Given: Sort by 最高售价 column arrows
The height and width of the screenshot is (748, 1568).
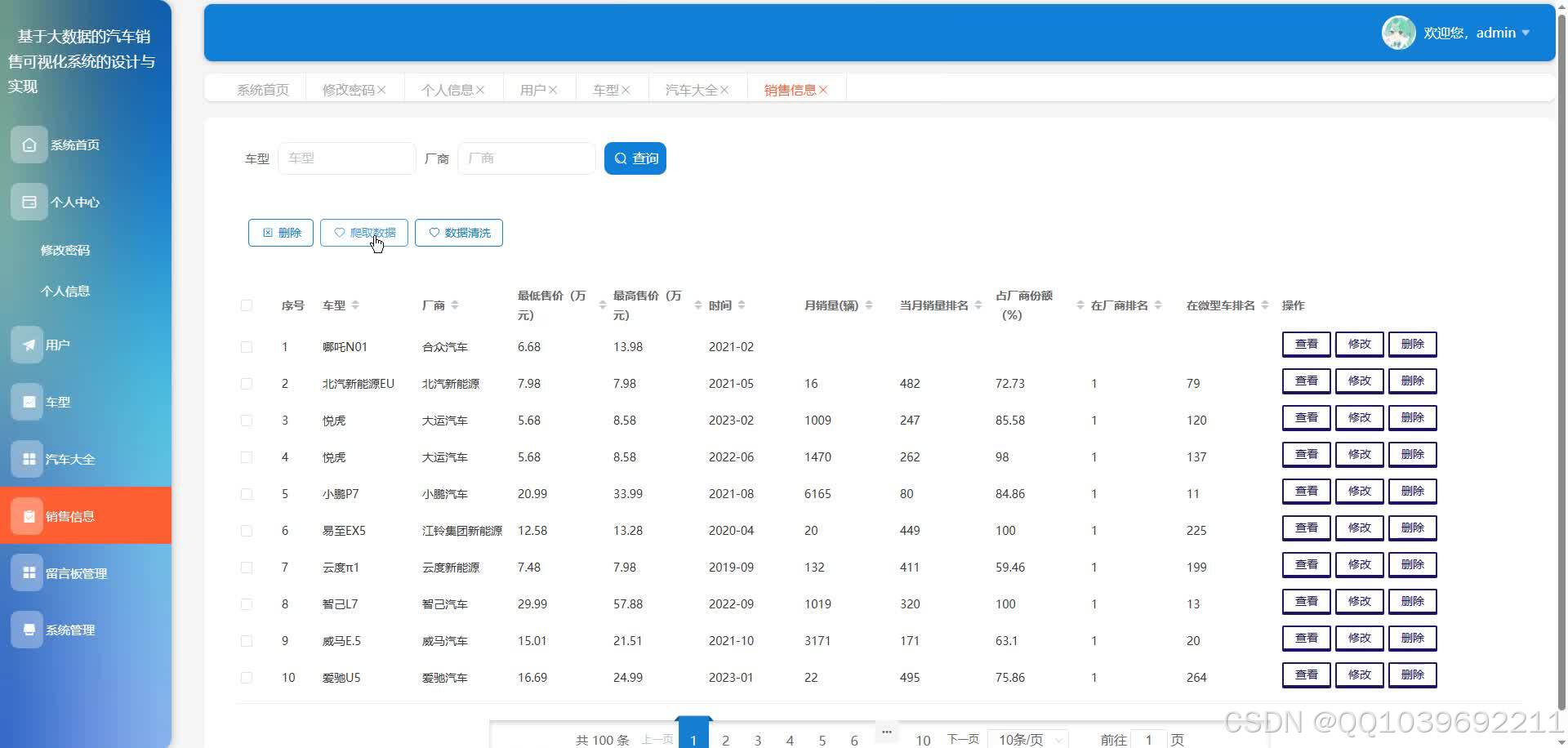Looking at the screenshot, I should click(698, 305).
